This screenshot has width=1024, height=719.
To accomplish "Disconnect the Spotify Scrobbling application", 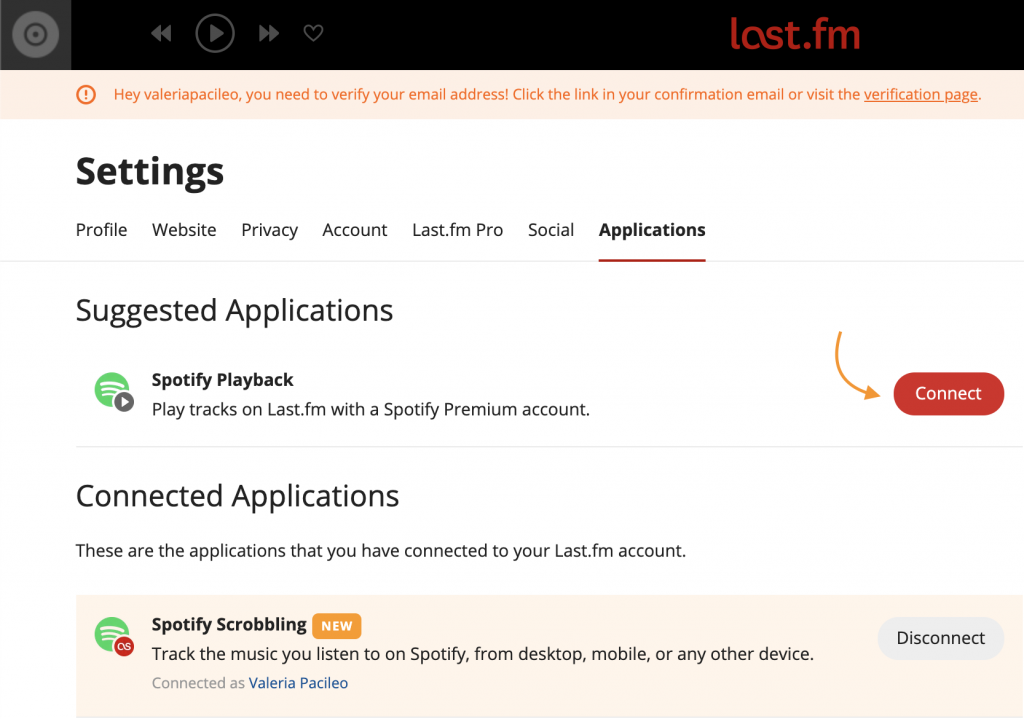I will pyautogui.click(x=940, y=638).
